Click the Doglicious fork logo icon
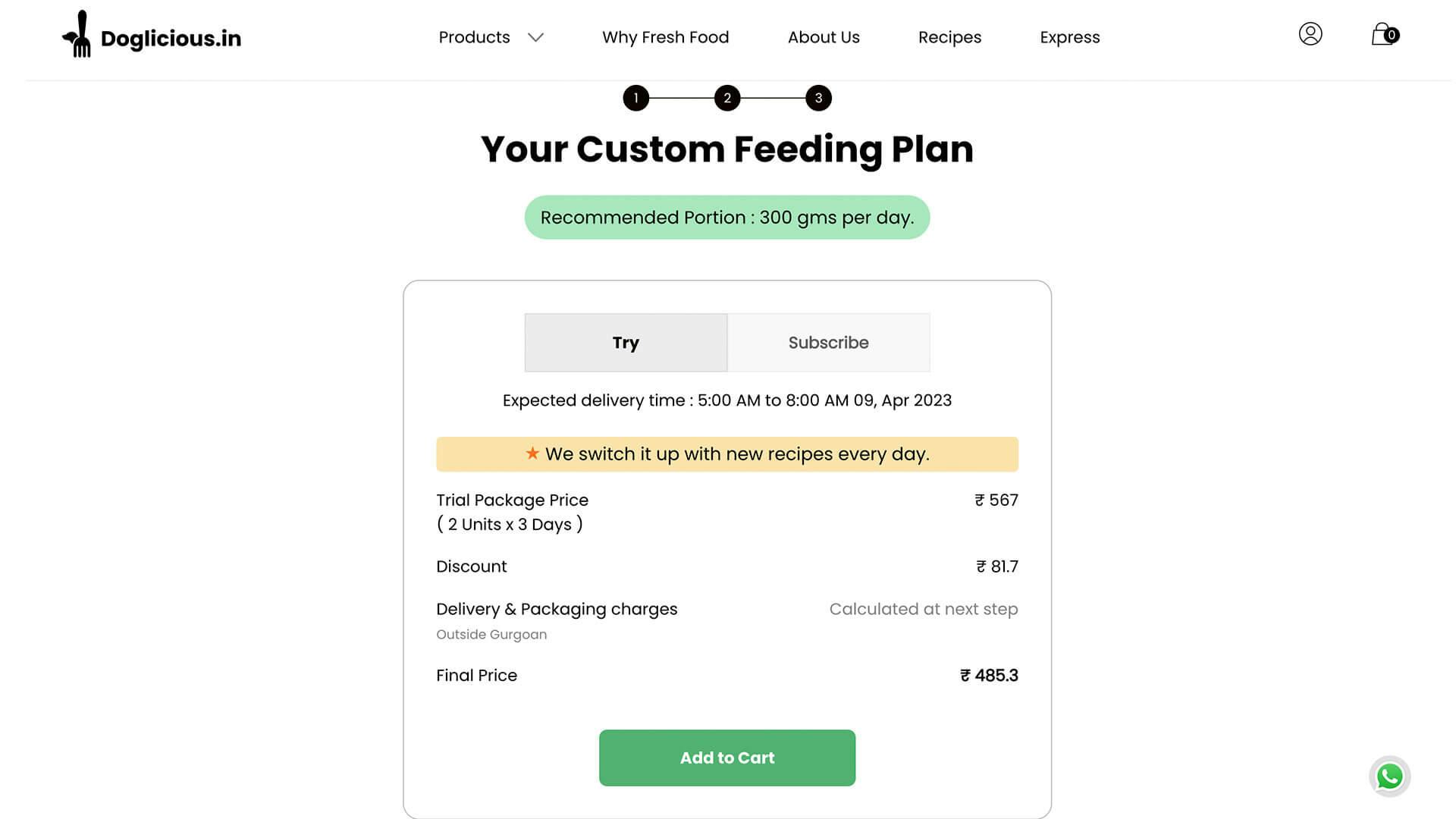This screenshot has width=1456, height=819. tap(77, 35)
